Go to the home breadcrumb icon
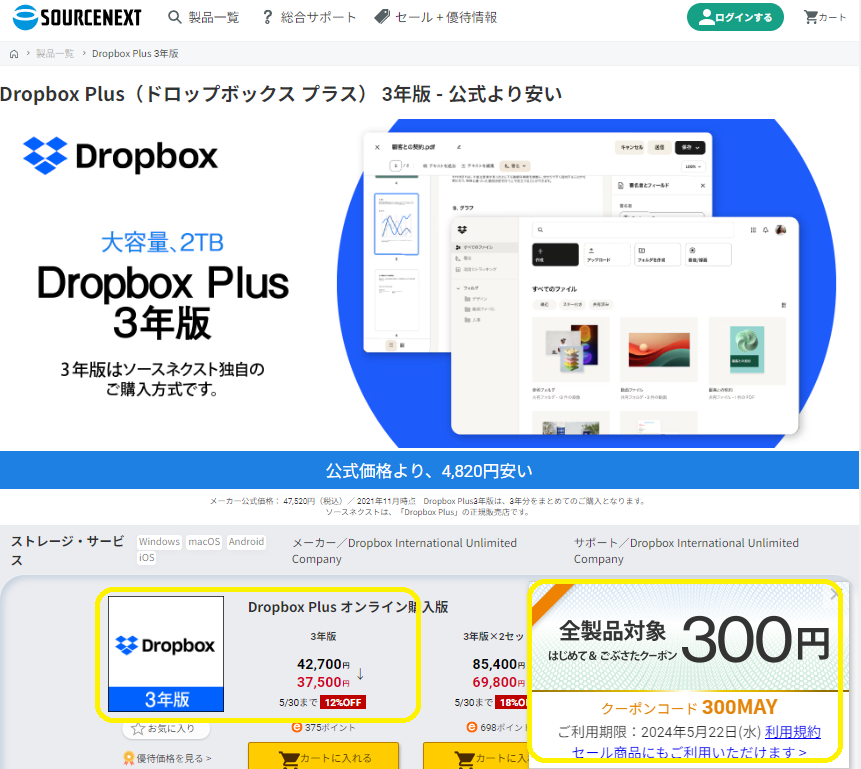 14,54
